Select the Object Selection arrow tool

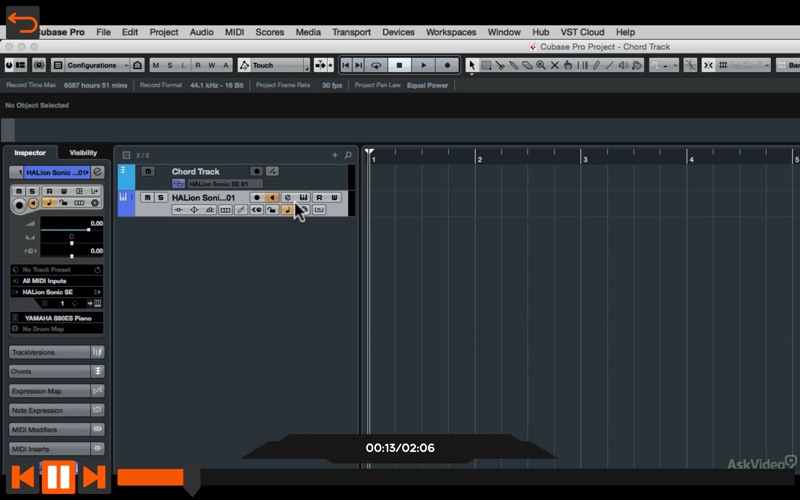(x=471, y=65)
